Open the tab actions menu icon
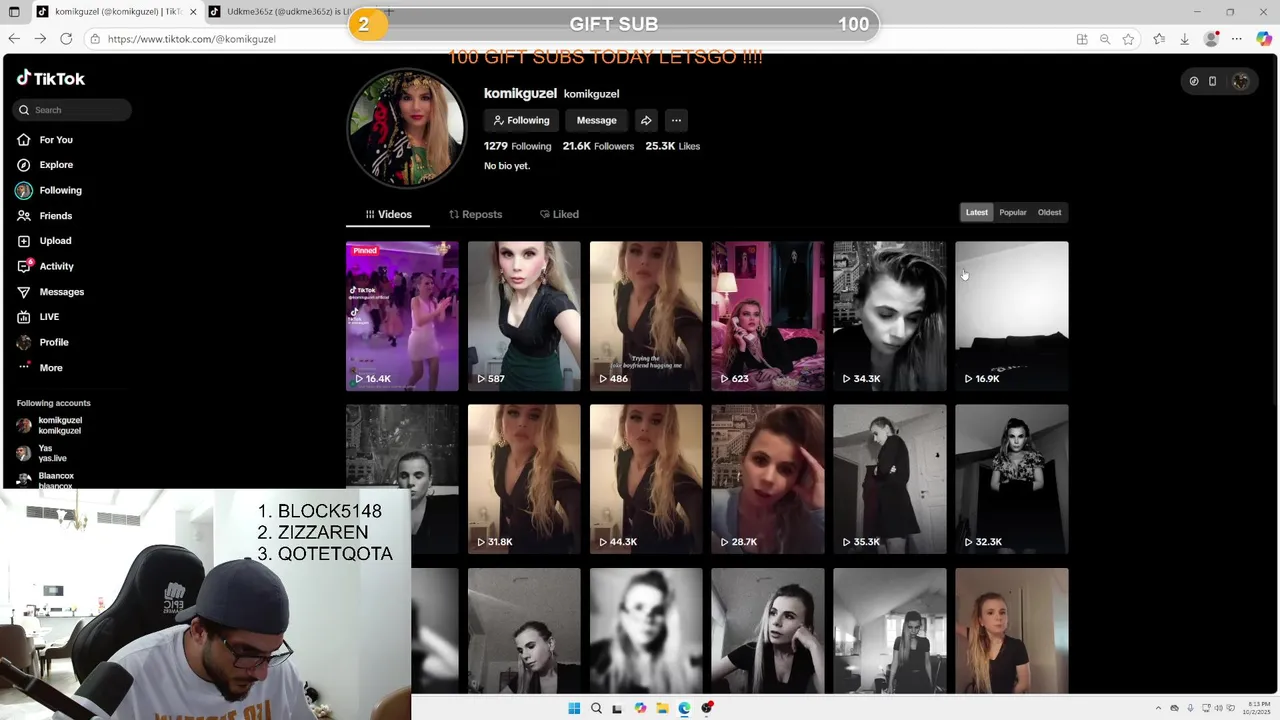This screenshot has width=1280, height=720. 14,12
